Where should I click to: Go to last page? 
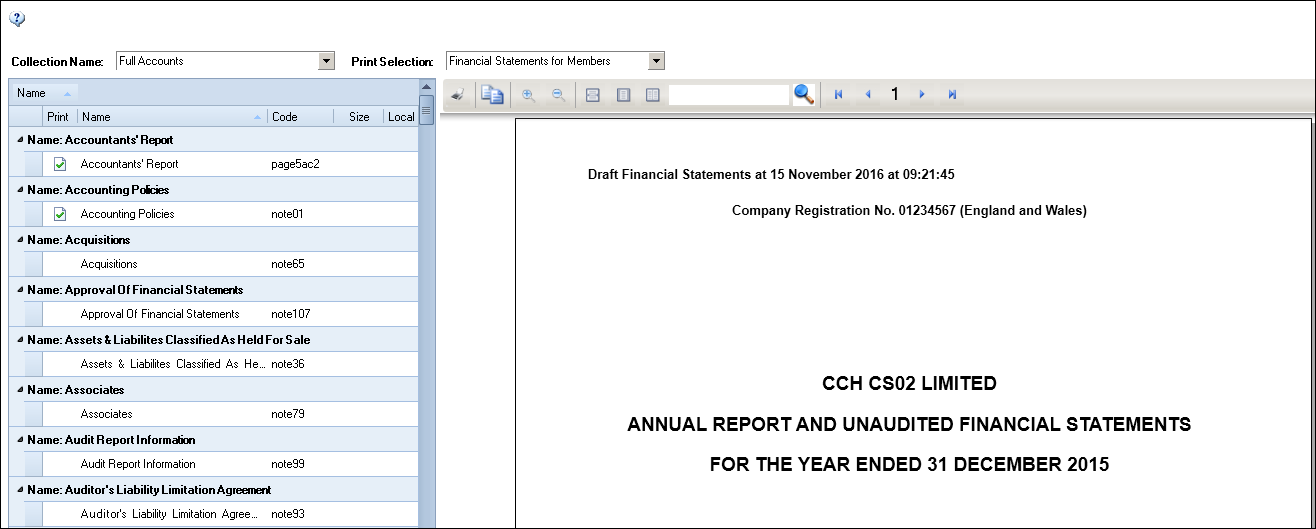click(x=952, y=95)
